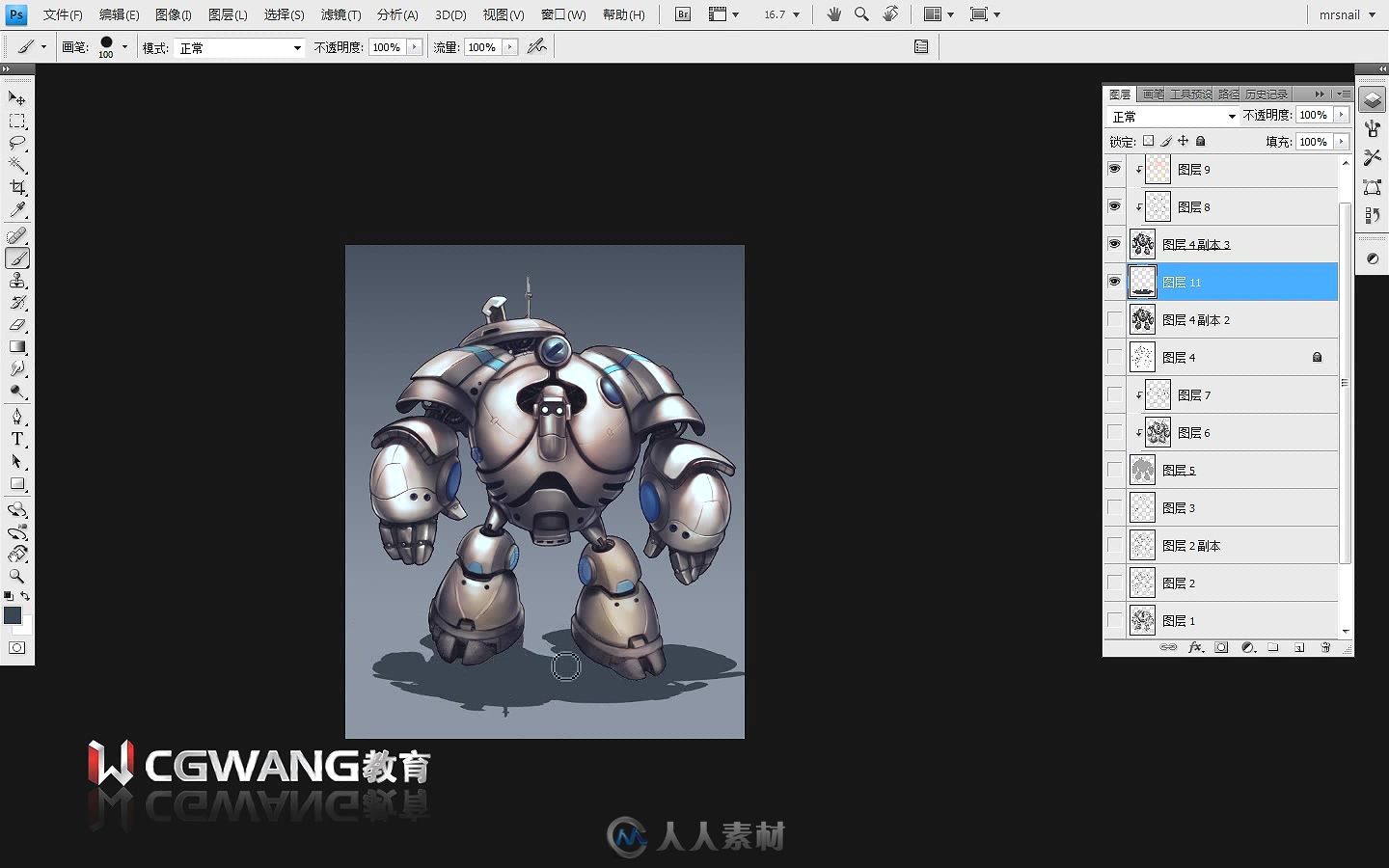Open the mrsnail workspace dropdown

[1348, 14]
